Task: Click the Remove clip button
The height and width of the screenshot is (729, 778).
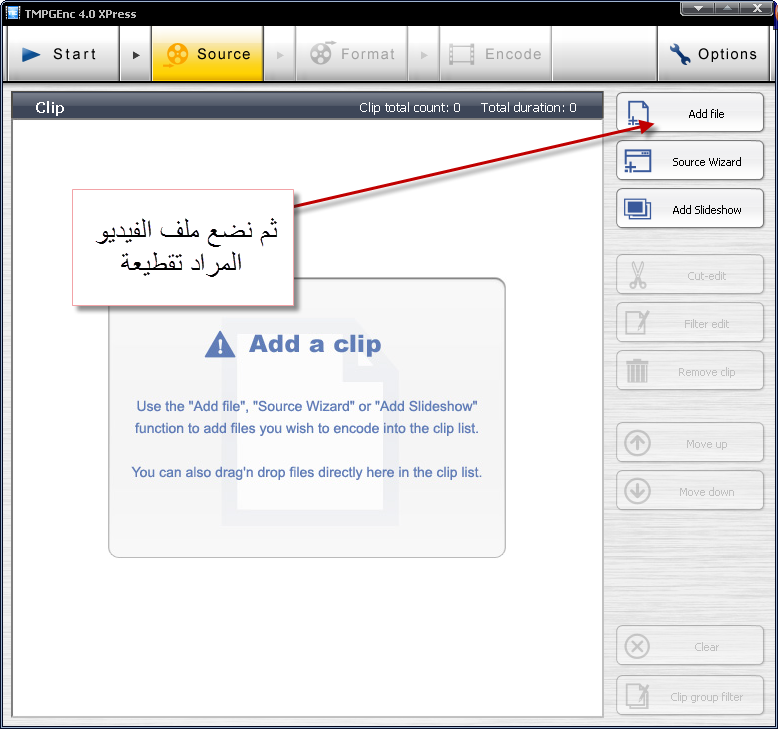Action: tap(690, 371)
